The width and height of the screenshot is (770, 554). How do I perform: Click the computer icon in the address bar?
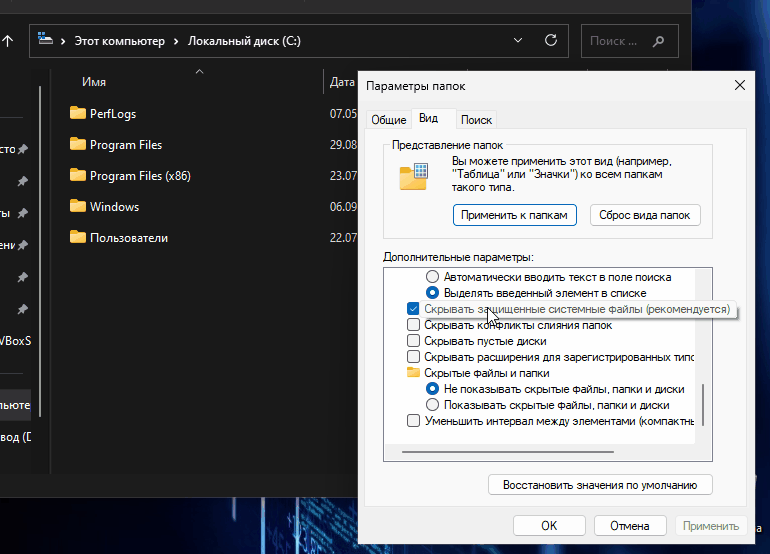[45, 39]
